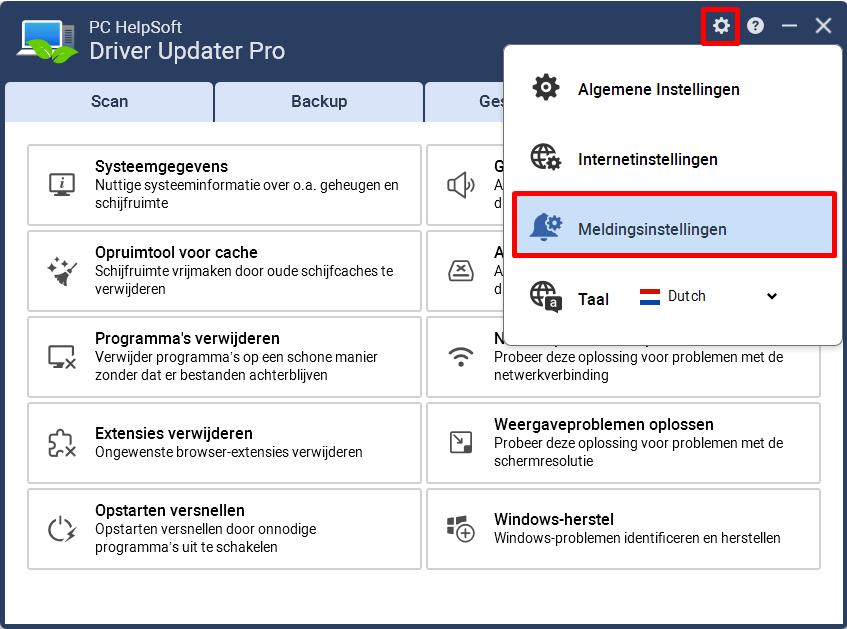The height and width of the screenshot is (629, 847).
Task: Click the Programma's verwijderen monitor icon
Action: click(x=62, y=357)
